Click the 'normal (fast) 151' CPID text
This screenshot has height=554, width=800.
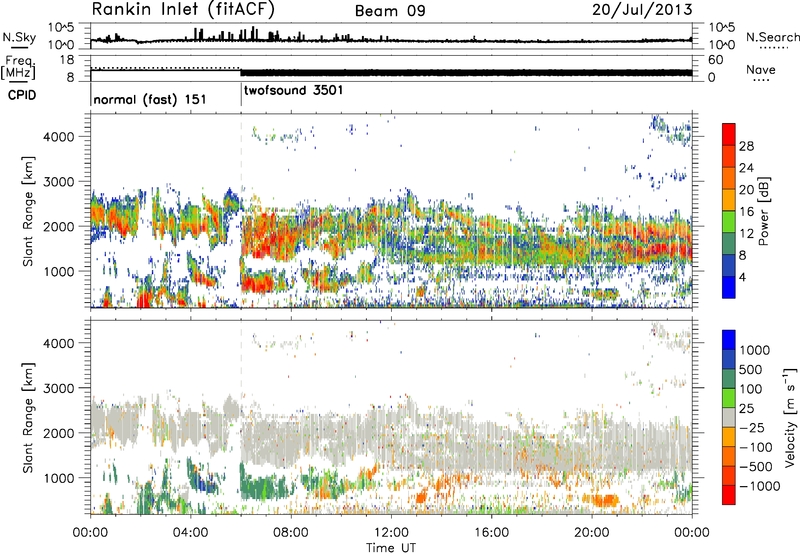pos(150,99)
